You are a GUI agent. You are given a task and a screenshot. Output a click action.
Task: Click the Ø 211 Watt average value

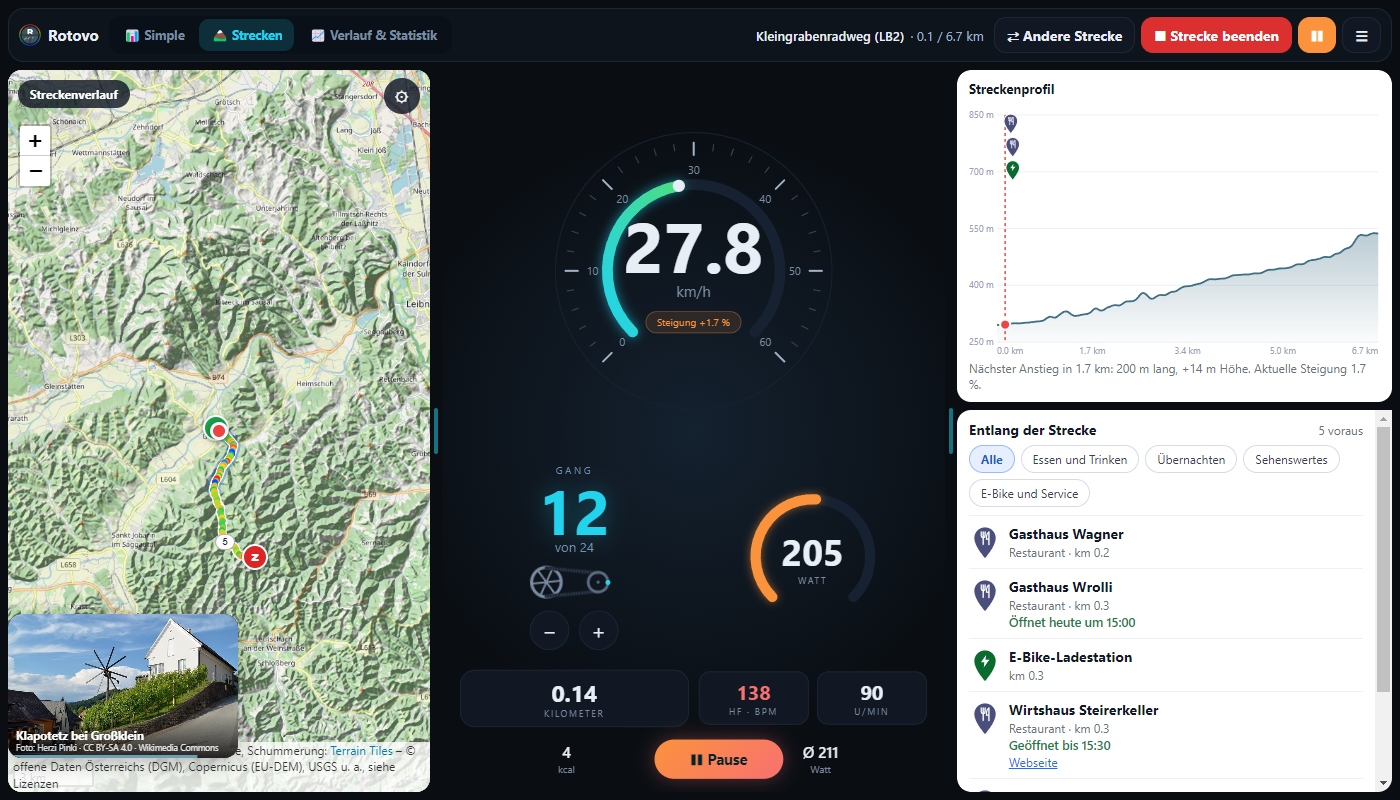pyautogui.click(x=820, y=759)
